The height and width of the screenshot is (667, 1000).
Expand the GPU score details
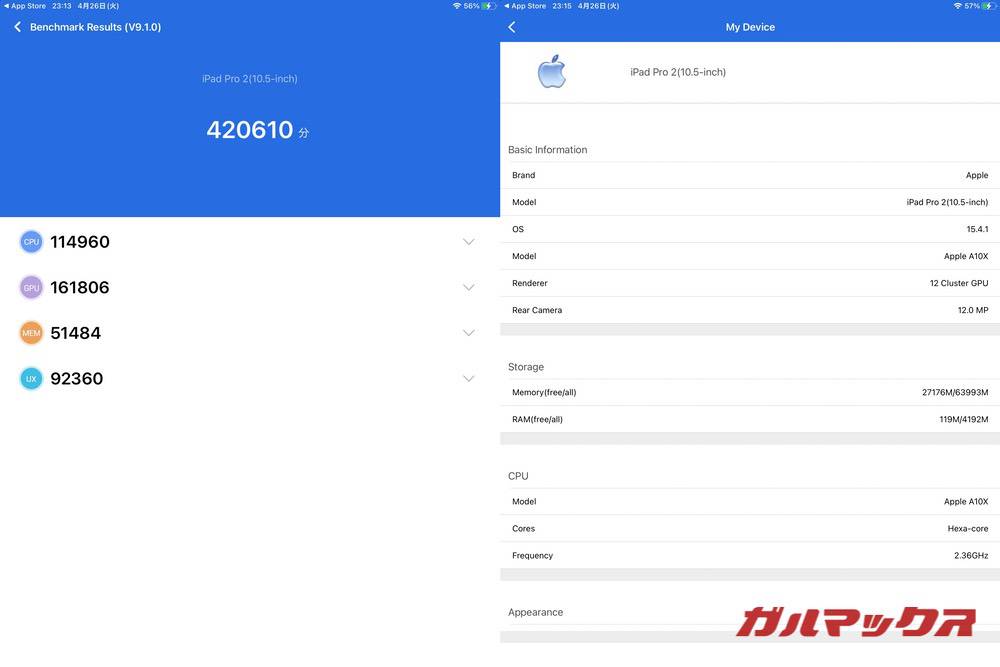click(x=468, y=287)
